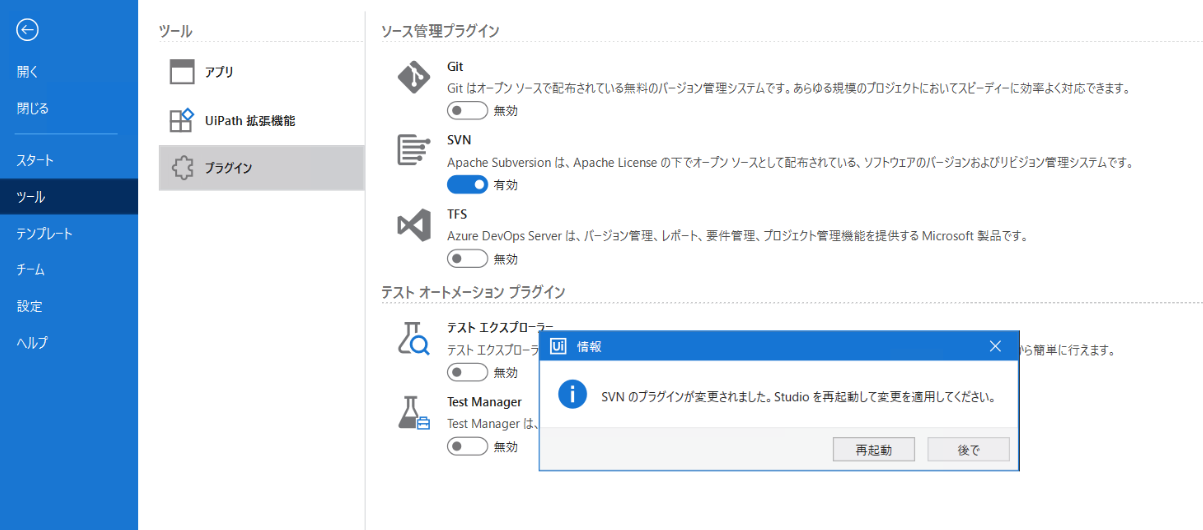
Task: Click the 後で button
Action: coord(968,449)
